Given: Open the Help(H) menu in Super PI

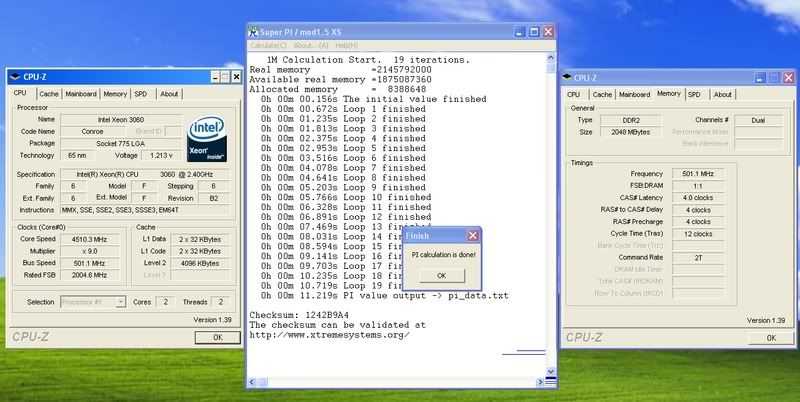Looking at the screenshot, I should coord(346,45).
